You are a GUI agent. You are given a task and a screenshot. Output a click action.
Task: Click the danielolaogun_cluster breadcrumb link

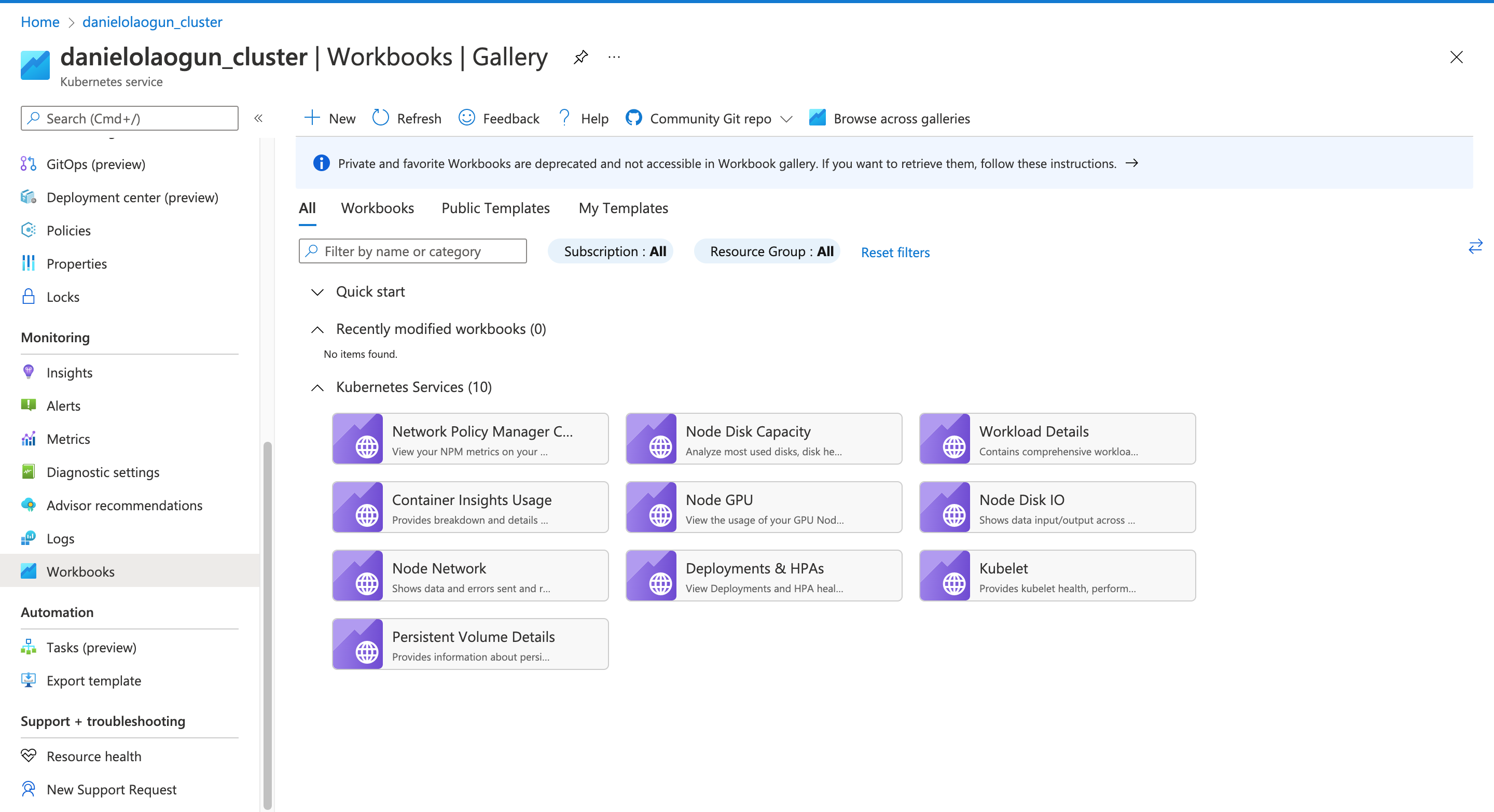pyautogui.click(x=153, y=21)
